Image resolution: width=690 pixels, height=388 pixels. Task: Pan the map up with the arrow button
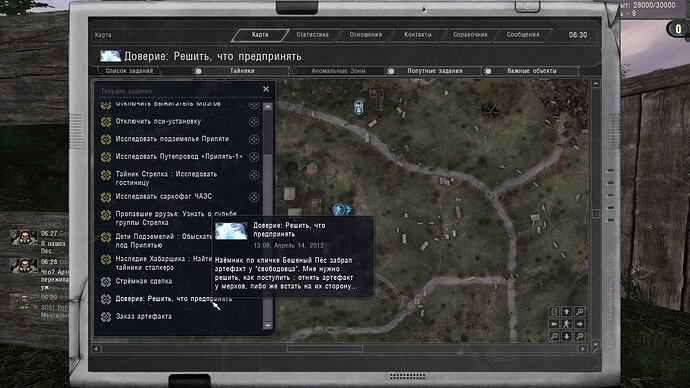567,311
